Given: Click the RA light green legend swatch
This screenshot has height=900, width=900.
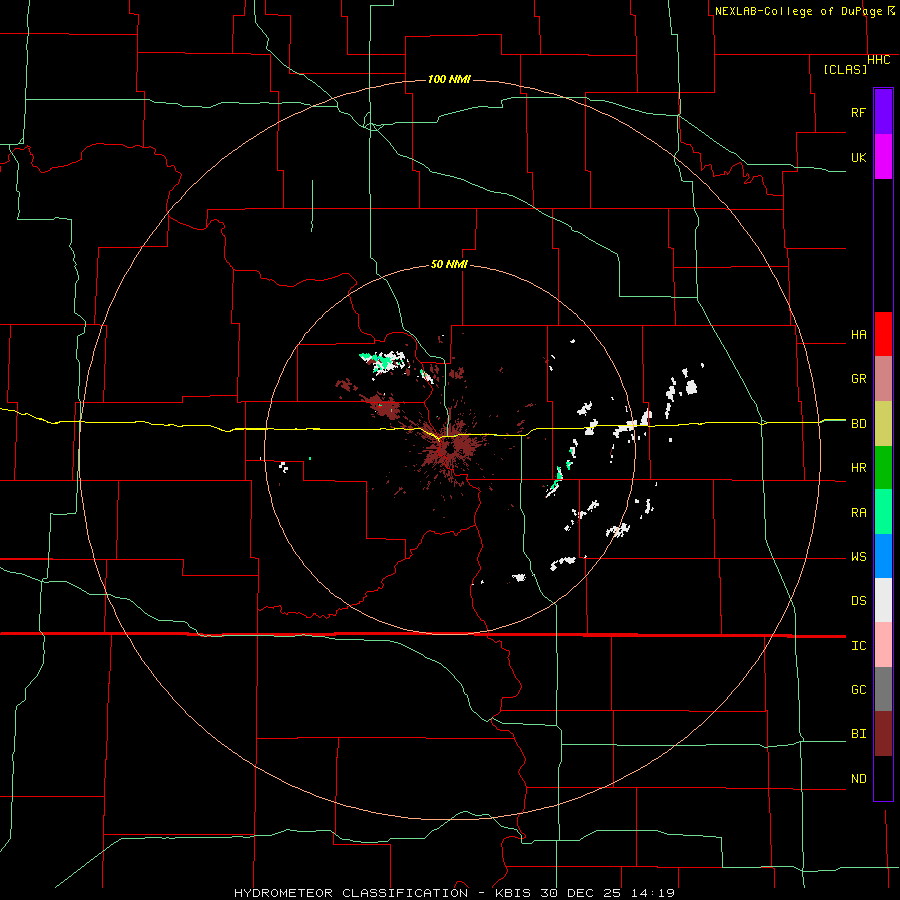Looking at the screenshot, I should 883,512.
